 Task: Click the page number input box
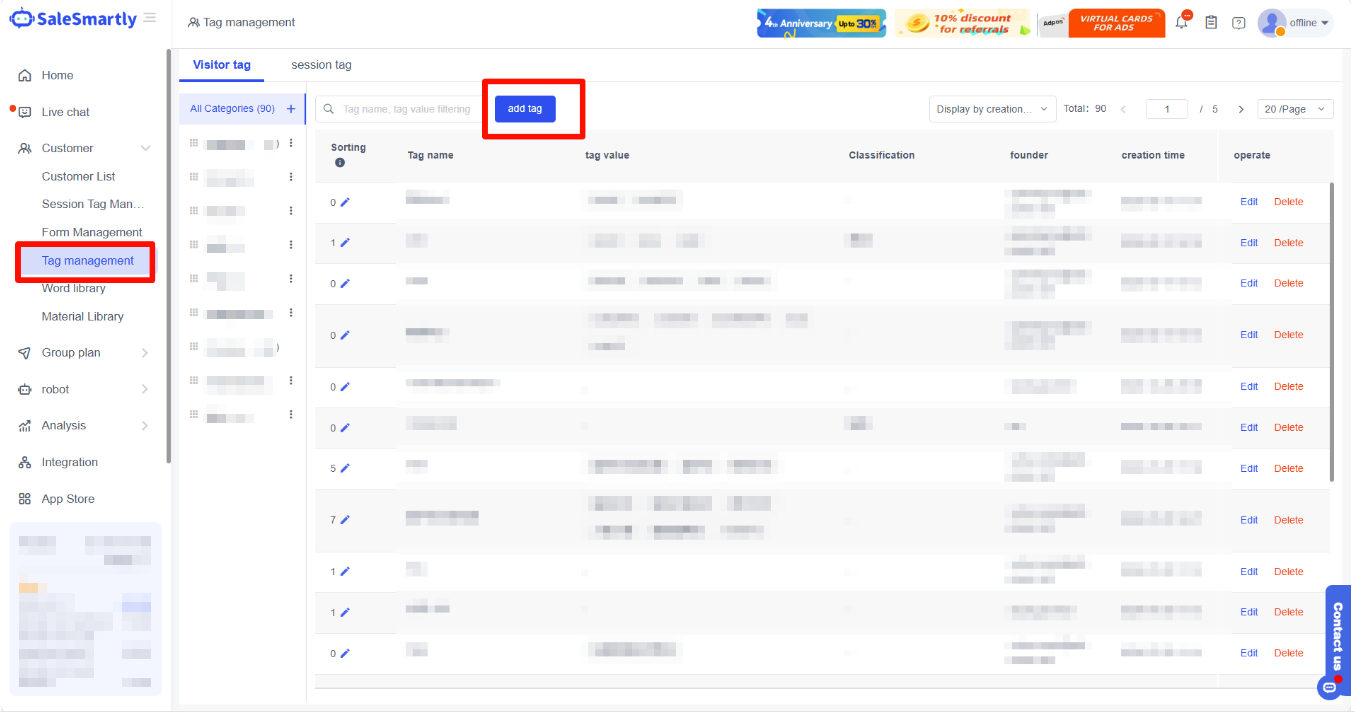[1166, 109]
